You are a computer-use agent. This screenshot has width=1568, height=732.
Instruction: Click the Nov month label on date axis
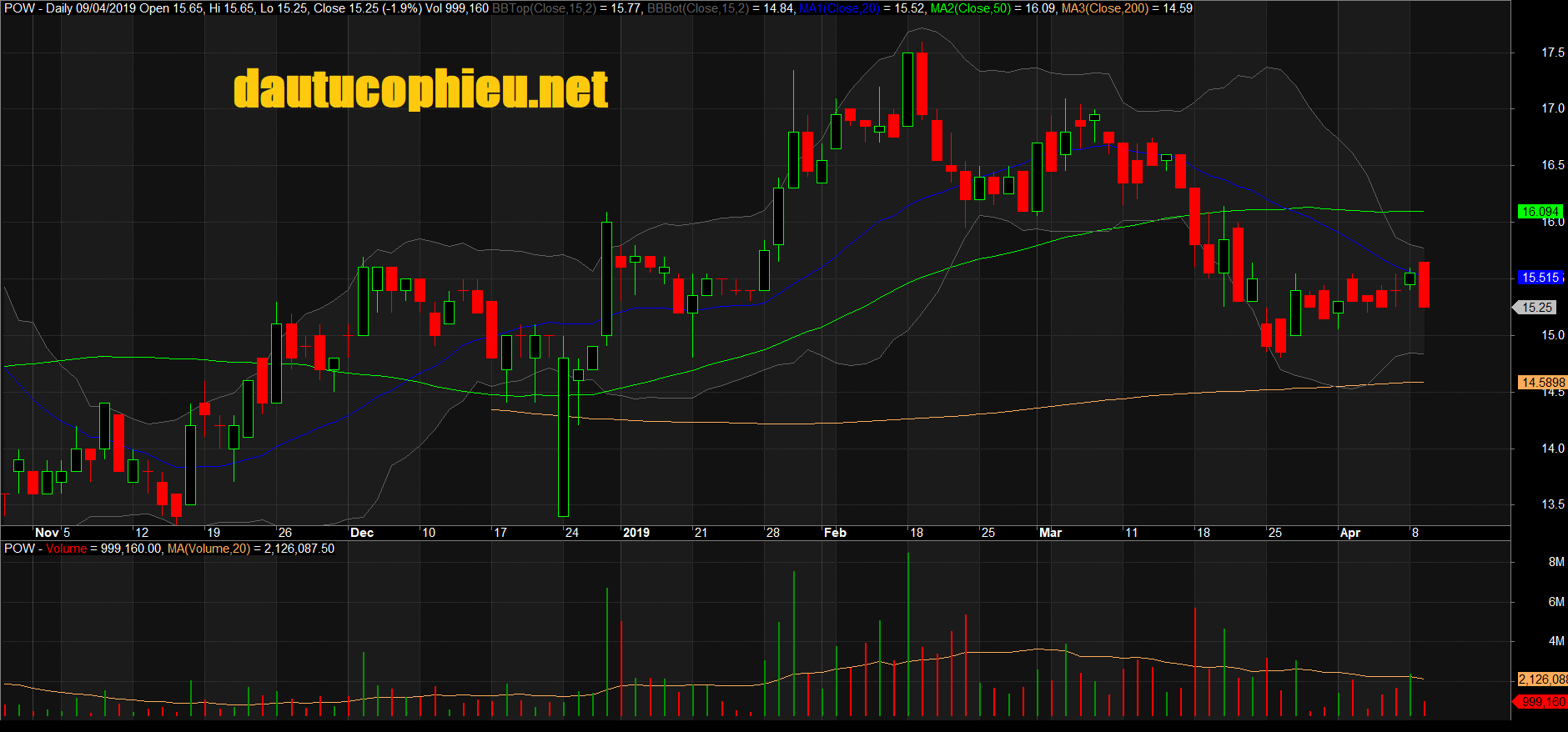point(47,533)
